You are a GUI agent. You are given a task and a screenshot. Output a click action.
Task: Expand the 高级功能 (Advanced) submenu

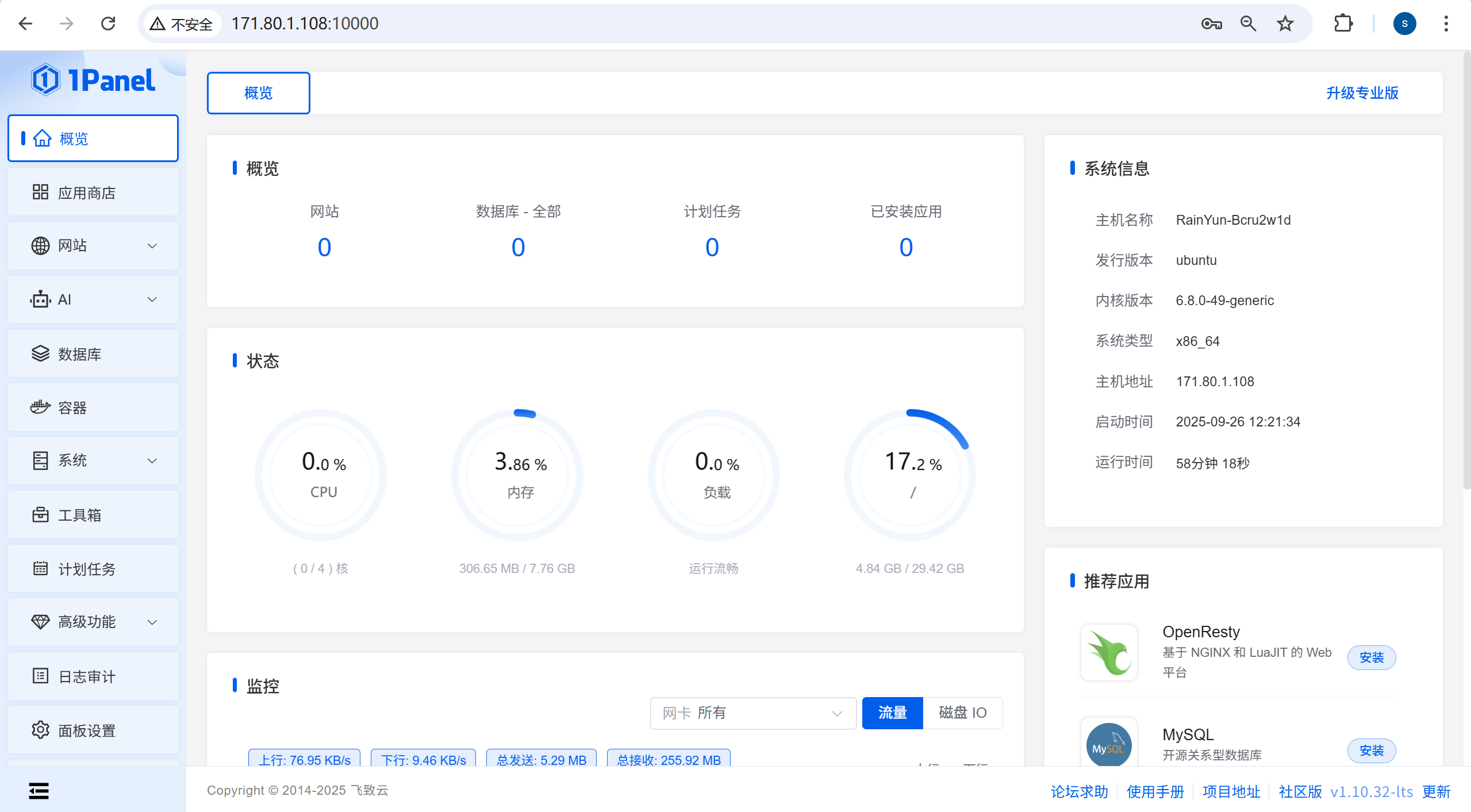pyautogui.click(x=152, y=622)
